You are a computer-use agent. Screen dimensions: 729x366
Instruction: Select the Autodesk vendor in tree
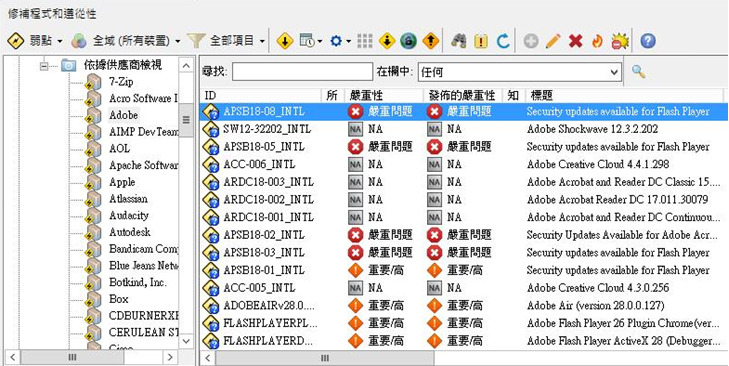coord(129,232)
